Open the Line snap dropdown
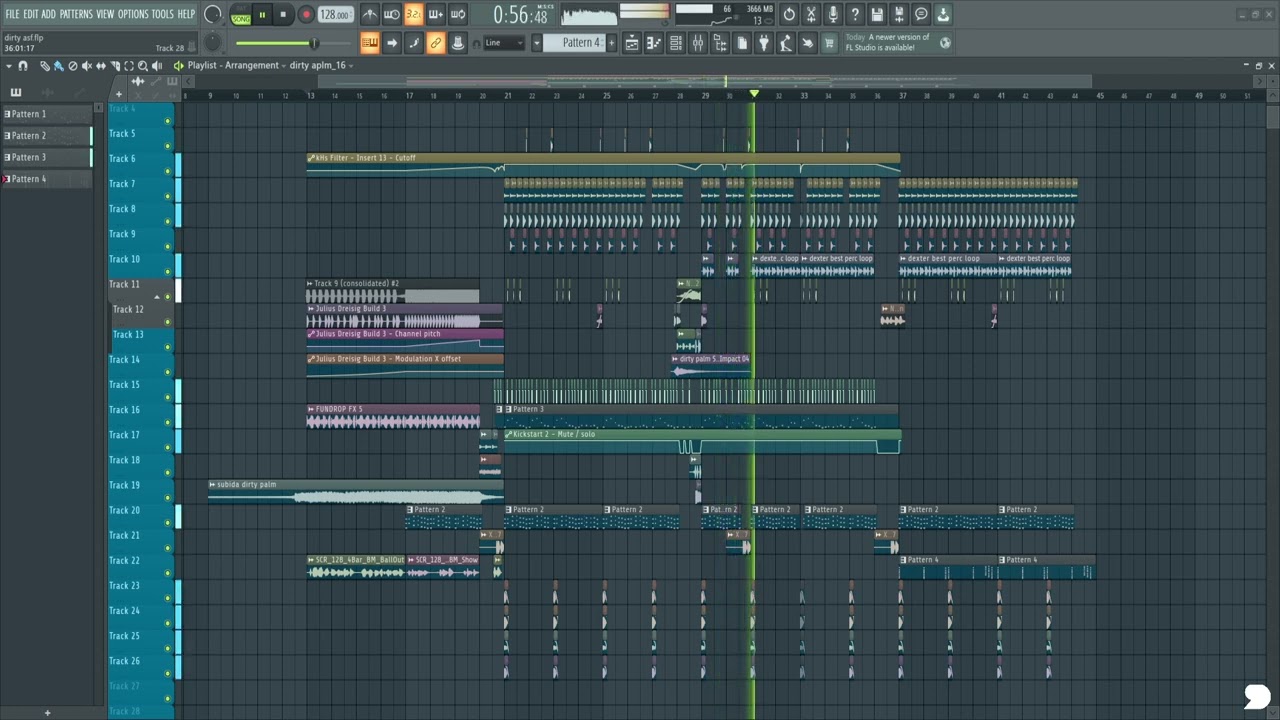This screenshot has width=1280, height=720. pyautogui.click(x=503, y=42)
